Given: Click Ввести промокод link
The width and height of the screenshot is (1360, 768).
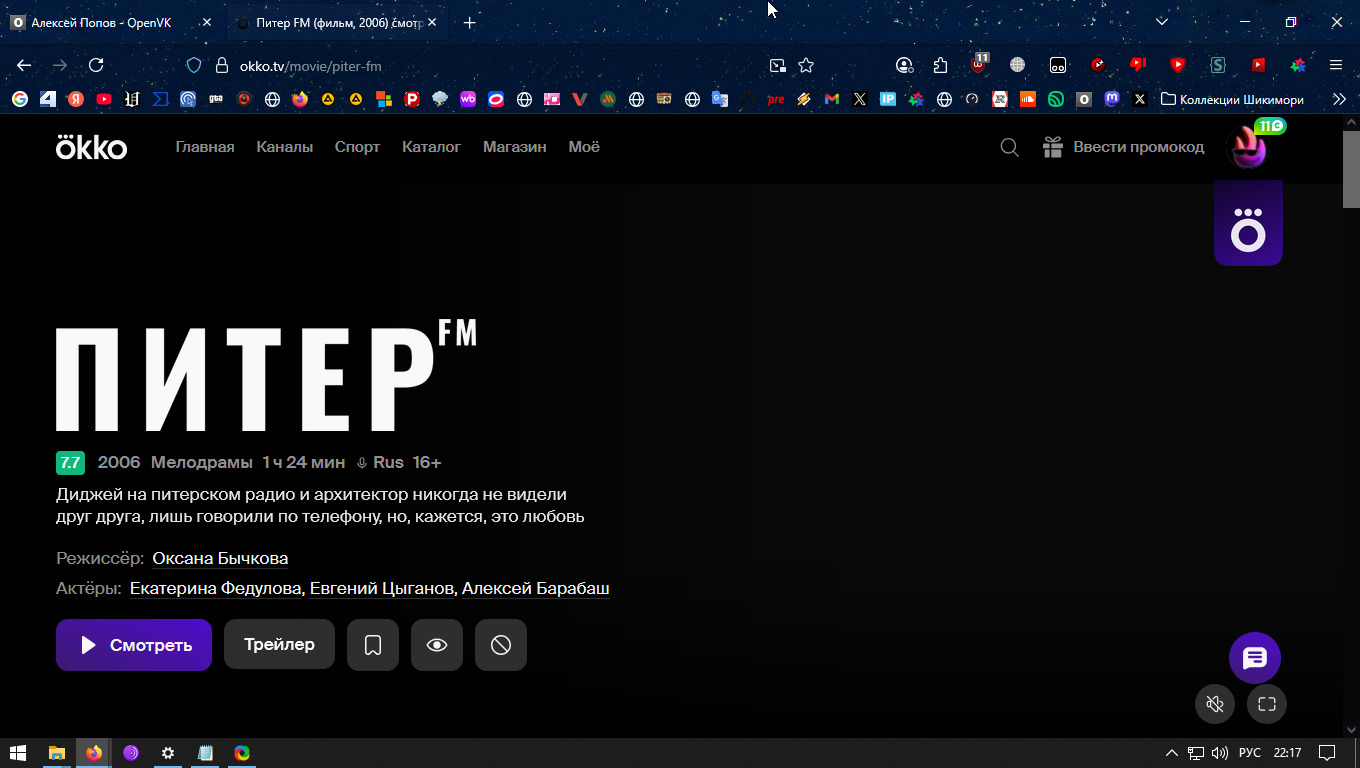Looking at the screenshot, I should point(1138,147).
